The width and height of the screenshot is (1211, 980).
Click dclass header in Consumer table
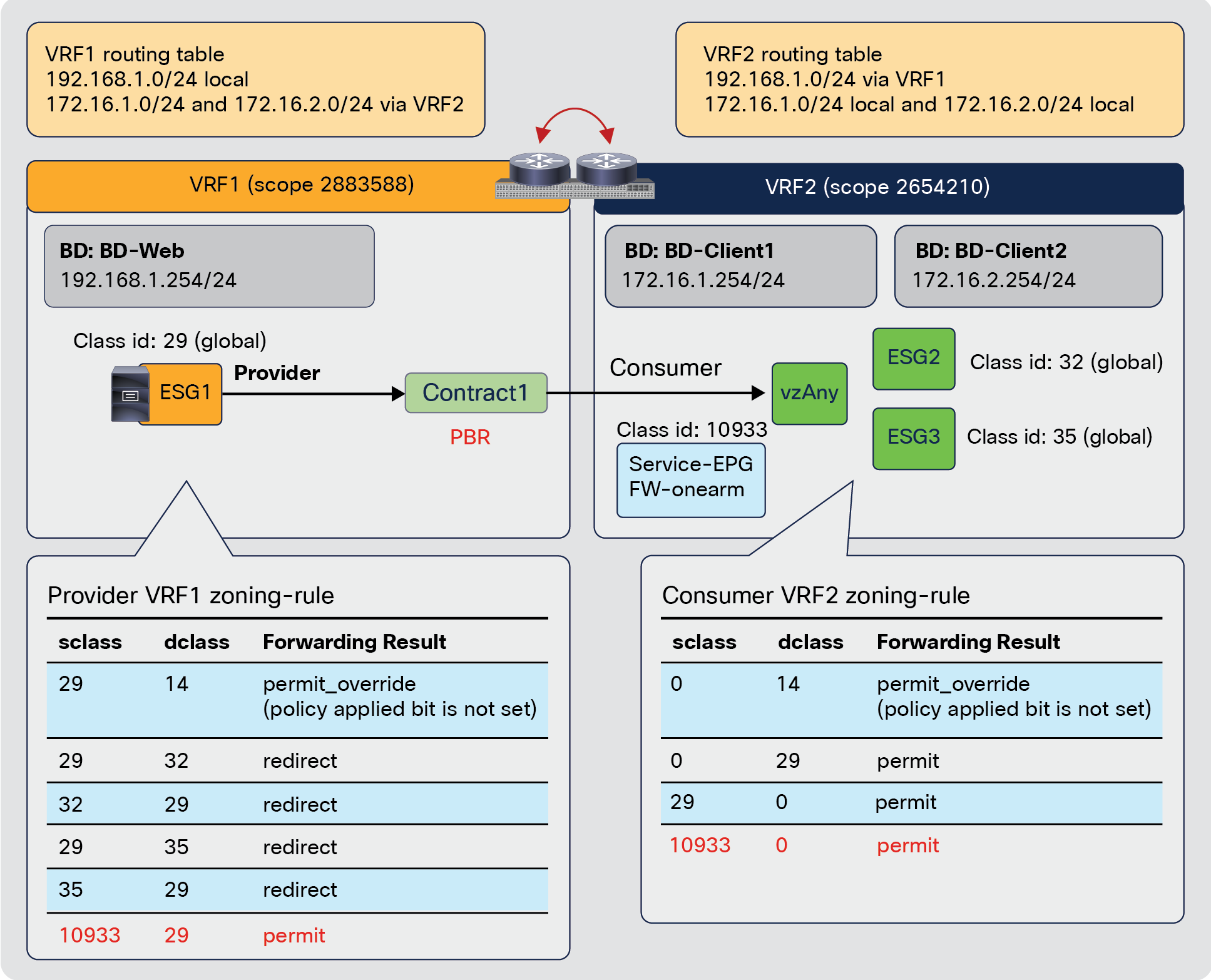tap(810, 642)
